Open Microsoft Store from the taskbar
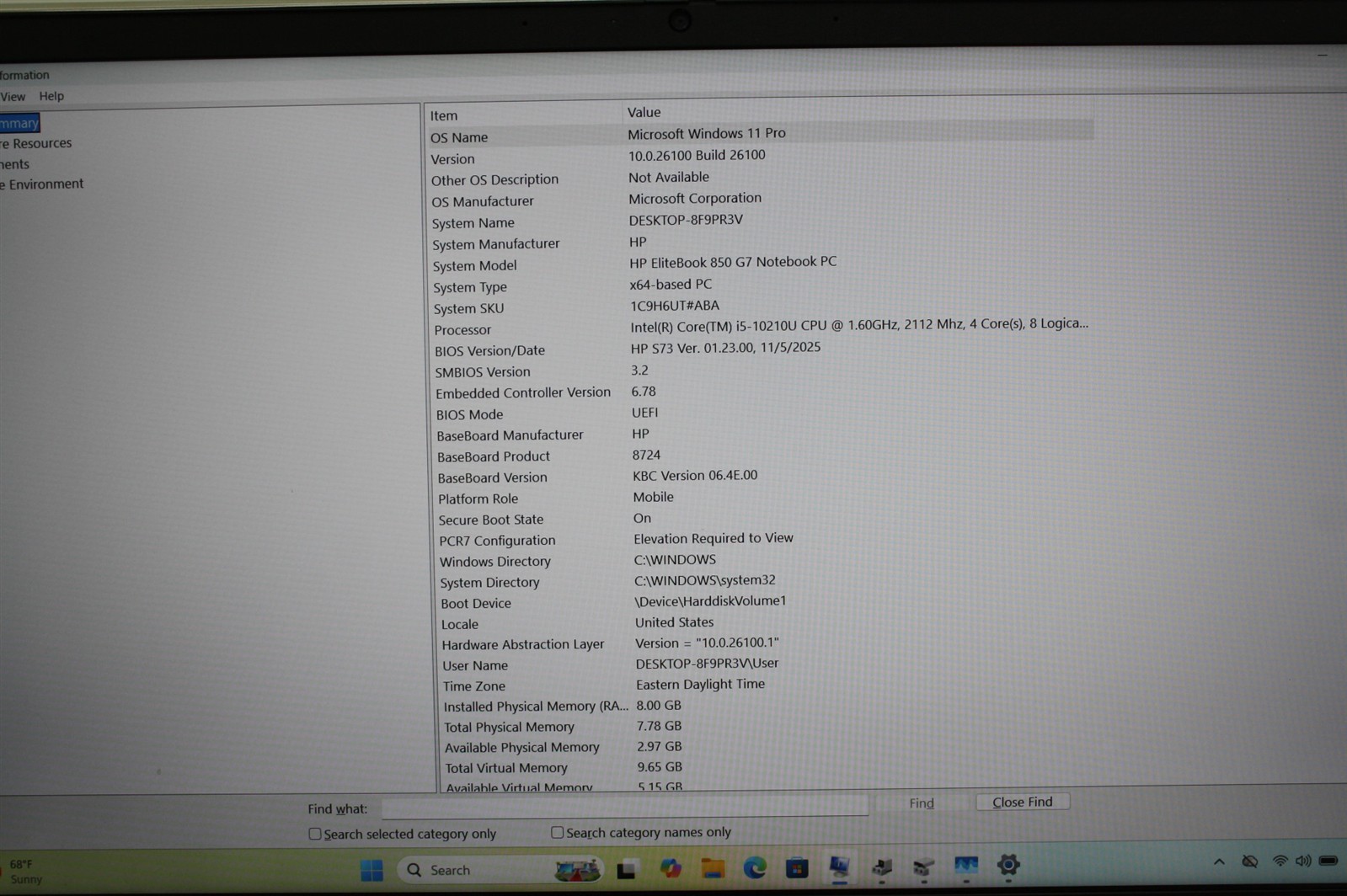The width and height of the screenshot is (1347, 896). [x=797, y=867]
